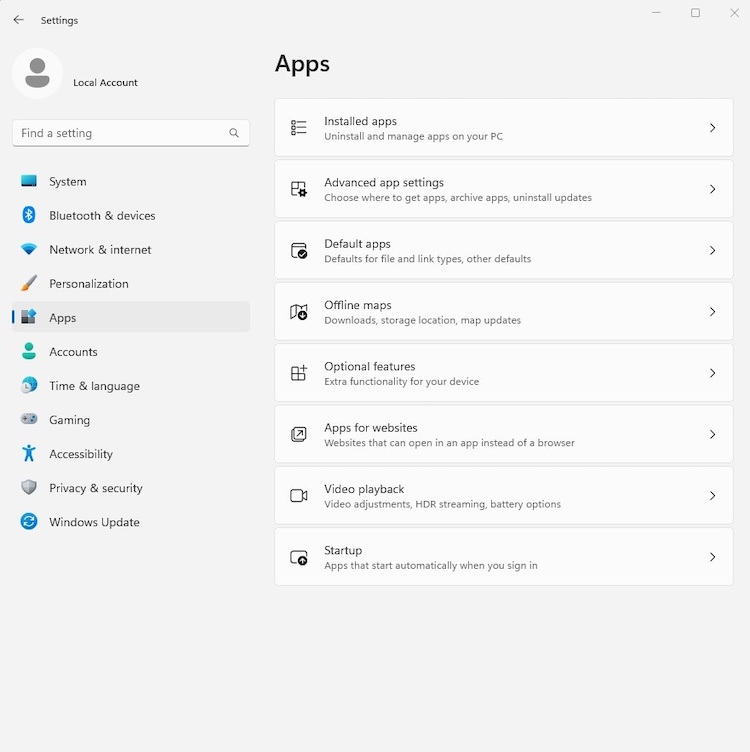Click the Accessibility figure icon

click(x=29, y=453)
